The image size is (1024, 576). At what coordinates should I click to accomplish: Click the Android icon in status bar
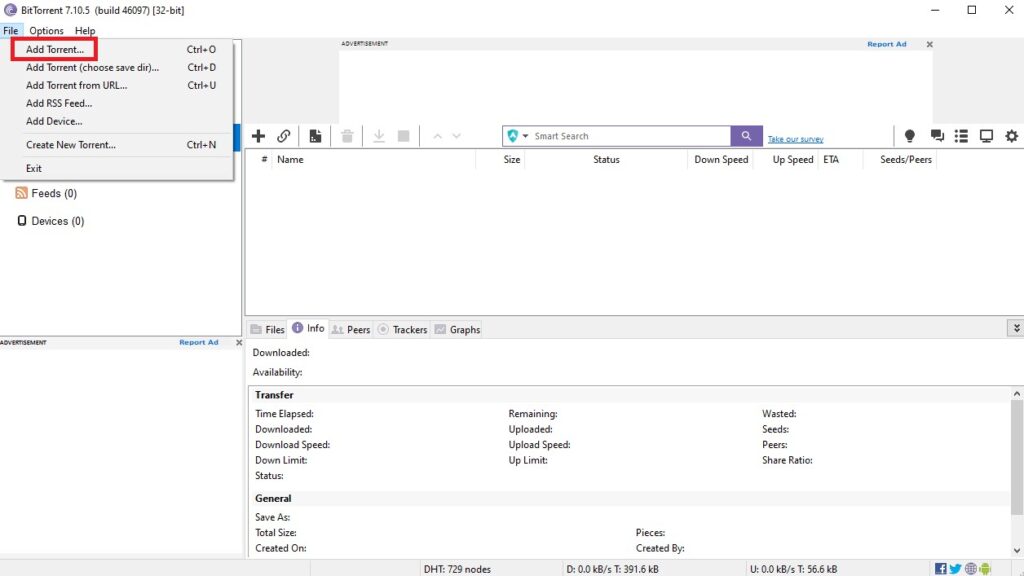(985, 569)
